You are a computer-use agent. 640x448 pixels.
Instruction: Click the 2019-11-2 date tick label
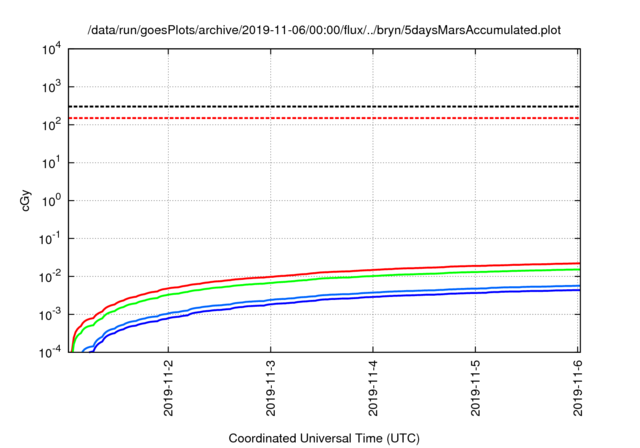168,388
